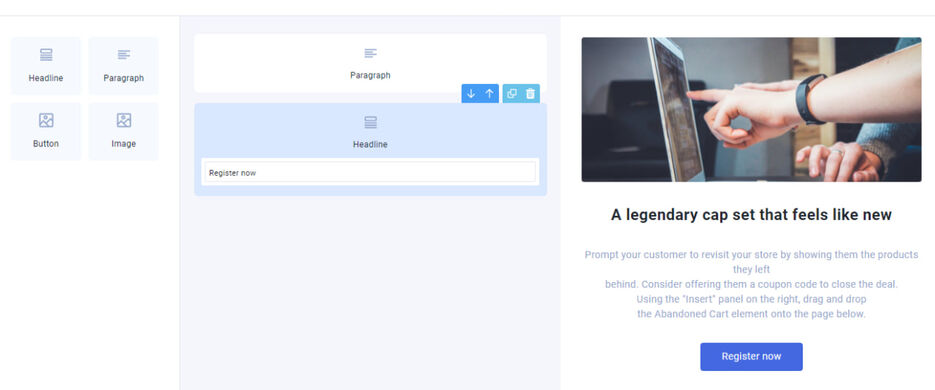Duplicate the selected block
This screenshot has height=390, width=935.
coord(512,94)
